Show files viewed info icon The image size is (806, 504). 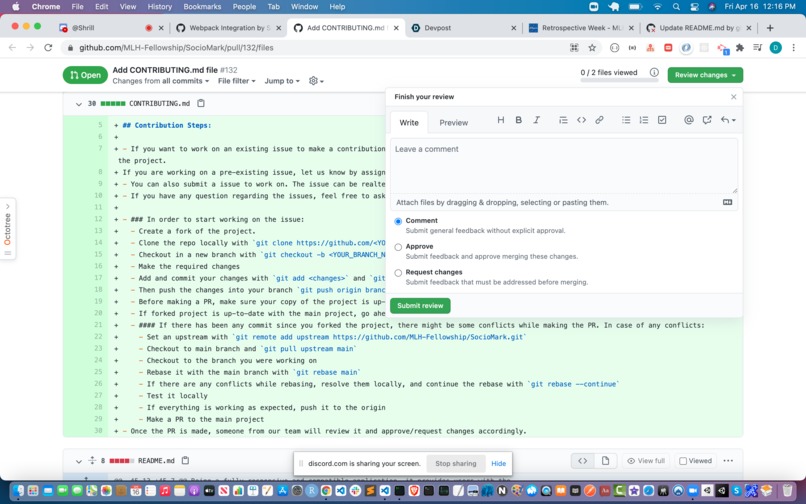[654, 73]
